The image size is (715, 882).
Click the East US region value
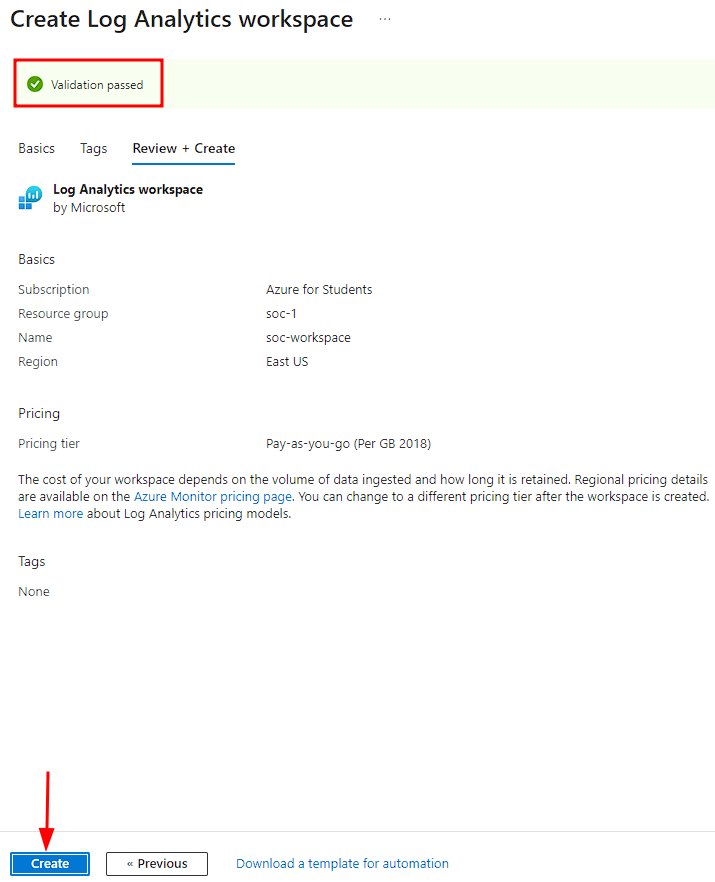287,362
